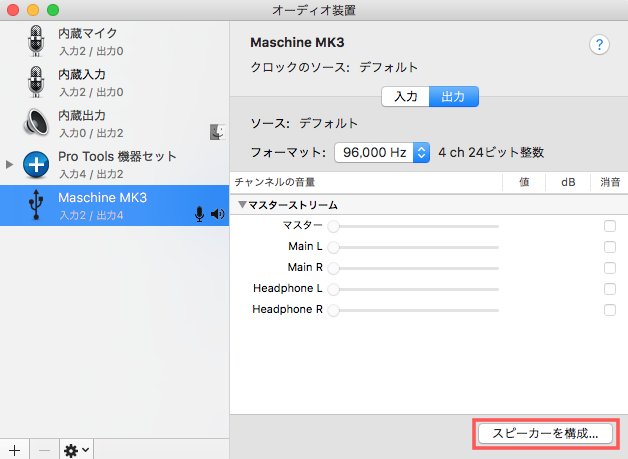Remove the device with the minus button
The height and width of the screenshot is (459, 628).
coord(44,449)
